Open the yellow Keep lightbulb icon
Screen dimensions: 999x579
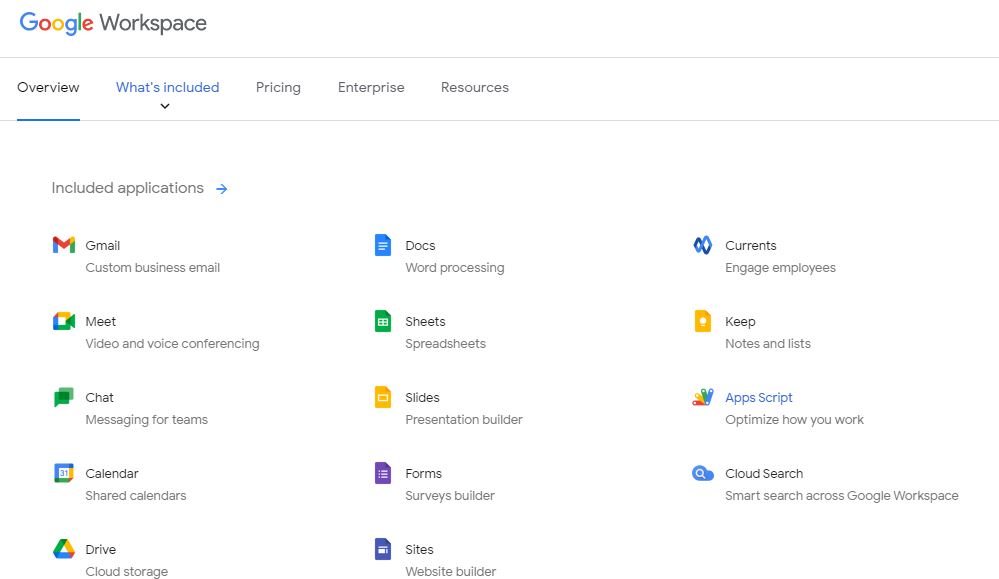coord(703,321)
